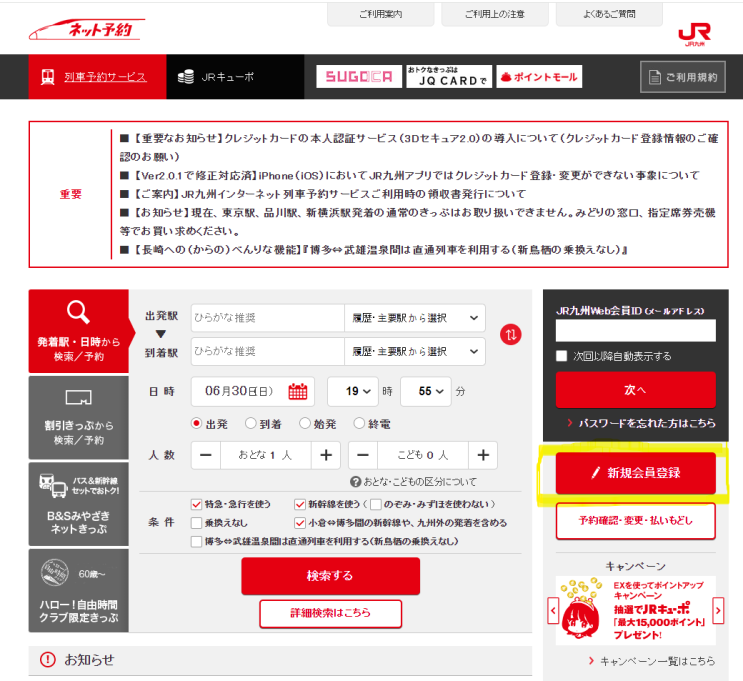Click the 60歳 club stamp icon
Screen dimensions: 743x681
pos(54,572)
